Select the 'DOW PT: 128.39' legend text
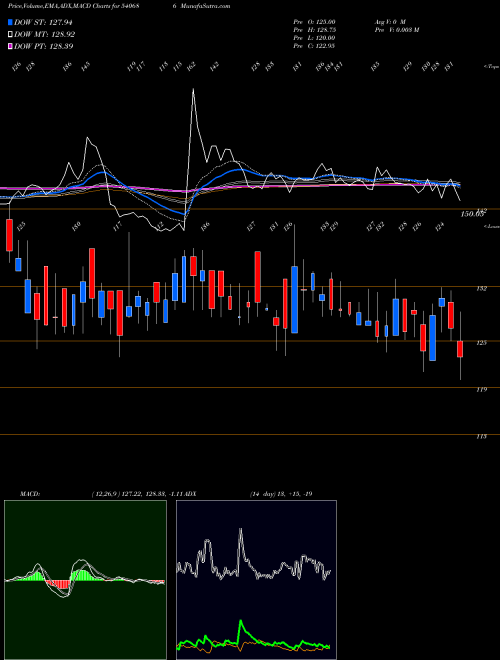 tap(44, 46)
